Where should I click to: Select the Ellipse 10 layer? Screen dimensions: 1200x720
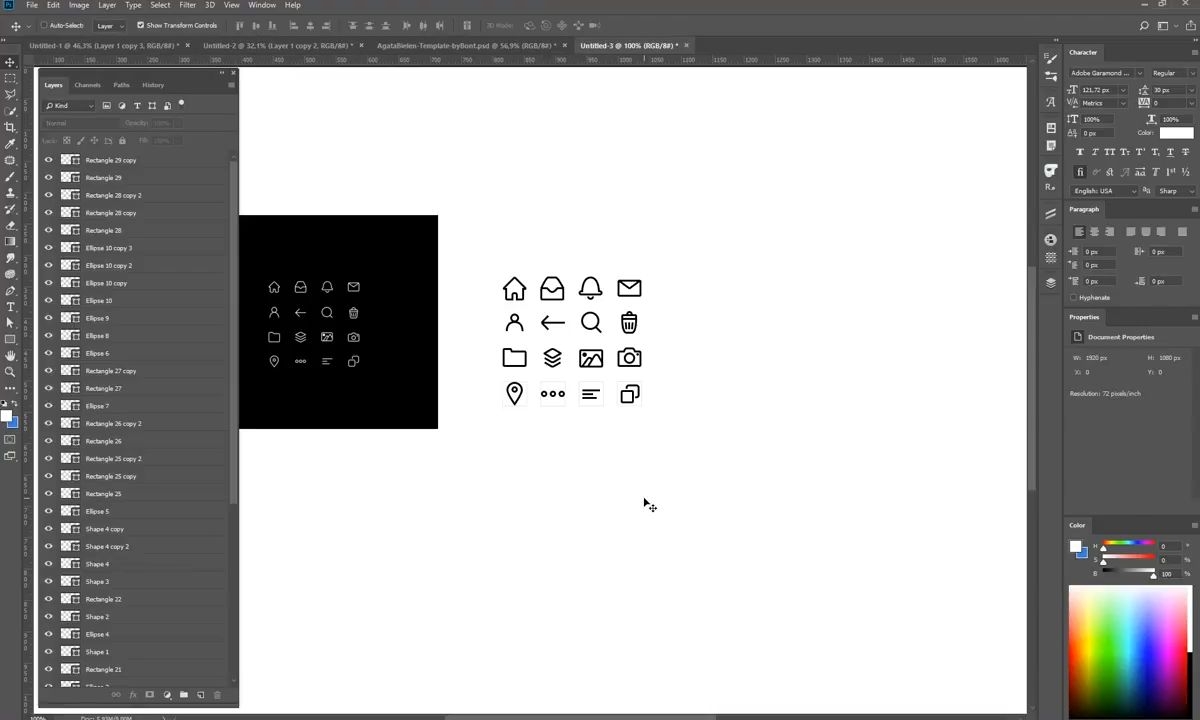[x=133, y=301]
